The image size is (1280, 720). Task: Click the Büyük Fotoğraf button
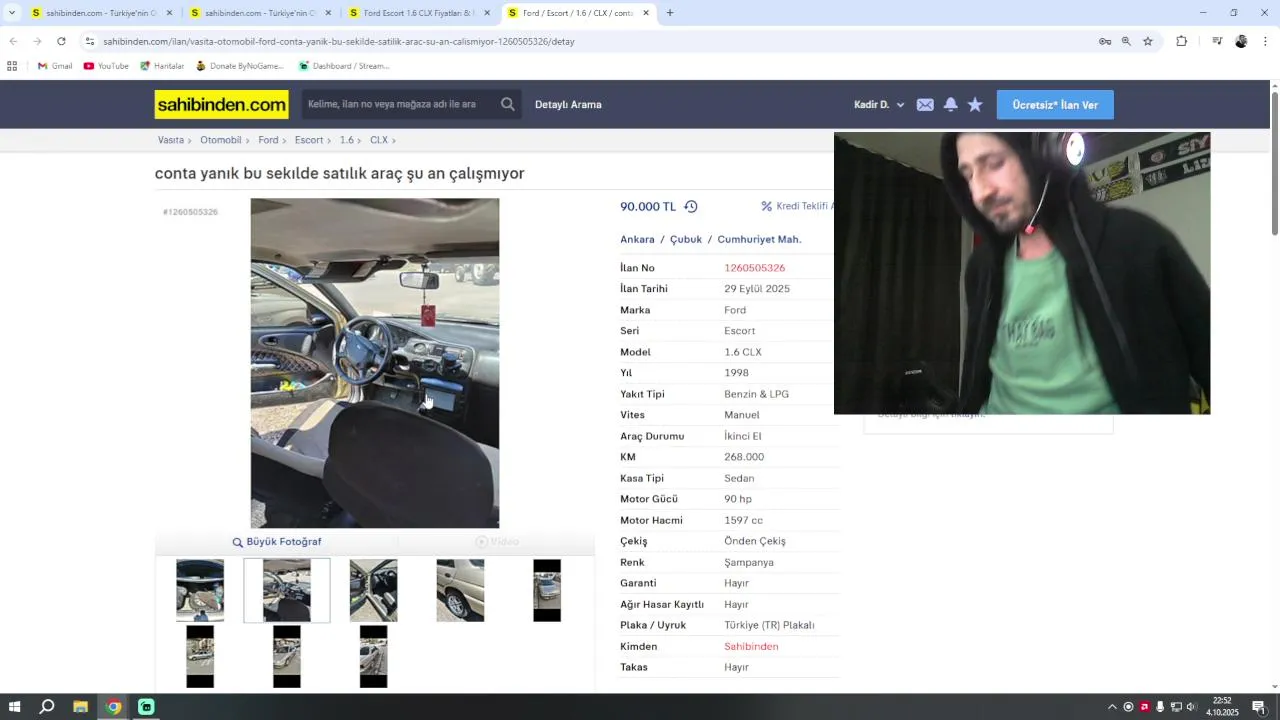(277, 542)
